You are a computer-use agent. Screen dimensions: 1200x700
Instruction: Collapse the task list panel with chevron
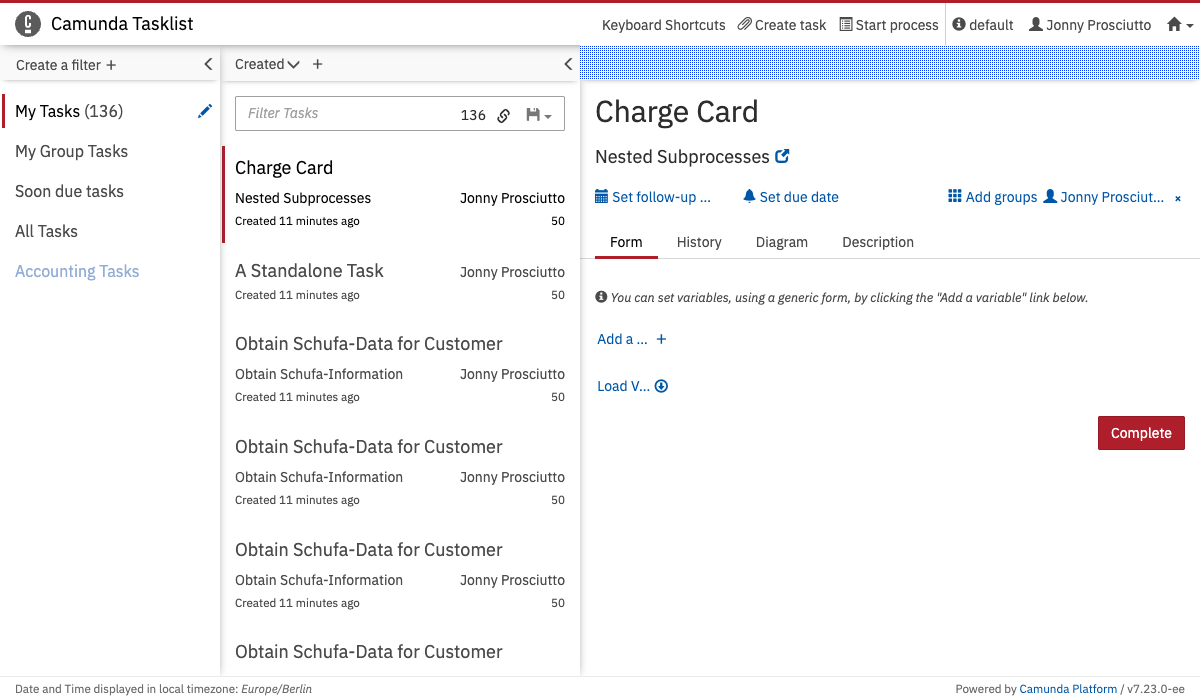click(x=568, y=64)
